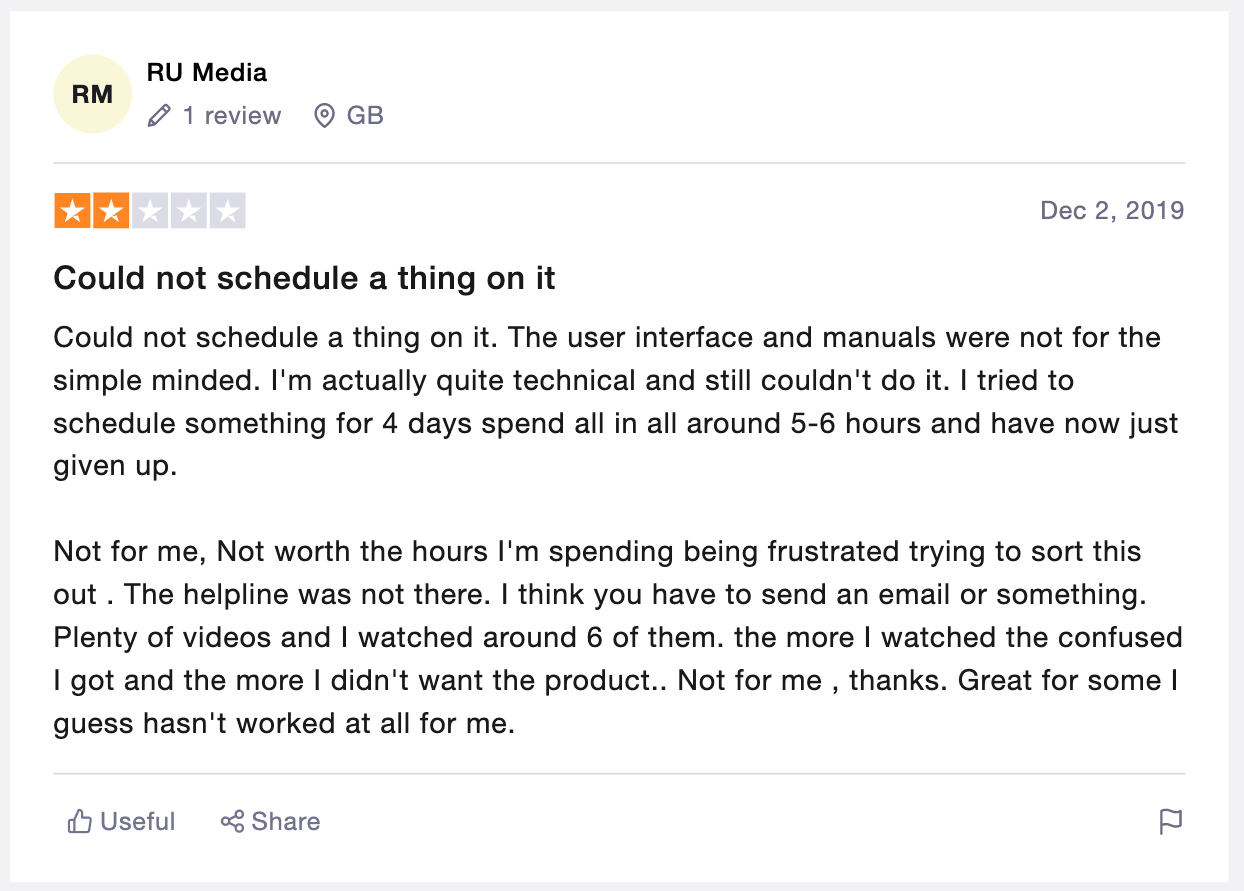Screen dimensions: 1244x891
Task: Click the fourth gray rating star
Action: [189, 211]
